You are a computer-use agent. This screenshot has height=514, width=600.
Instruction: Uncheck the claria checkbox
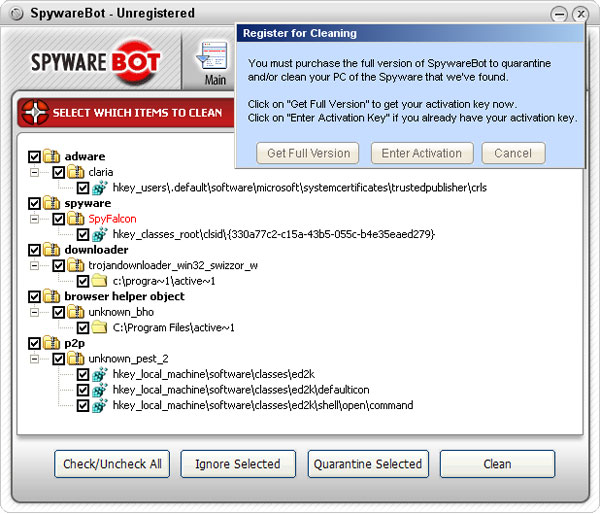59,173
